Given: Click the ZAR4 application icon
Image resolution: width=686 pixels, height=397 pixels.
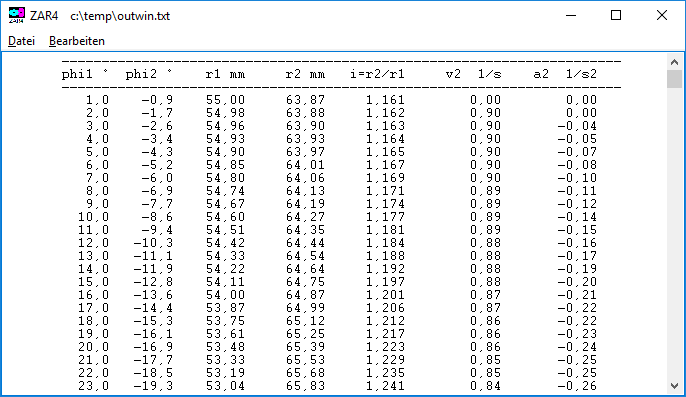Looking at the screenshot, I should (x=17, y=15).
